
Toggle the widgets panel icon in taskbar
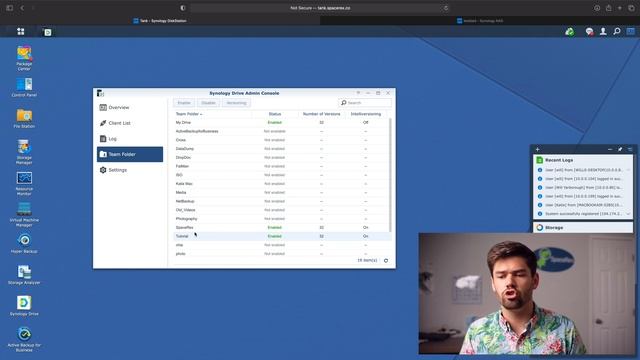tap(631, 31)
